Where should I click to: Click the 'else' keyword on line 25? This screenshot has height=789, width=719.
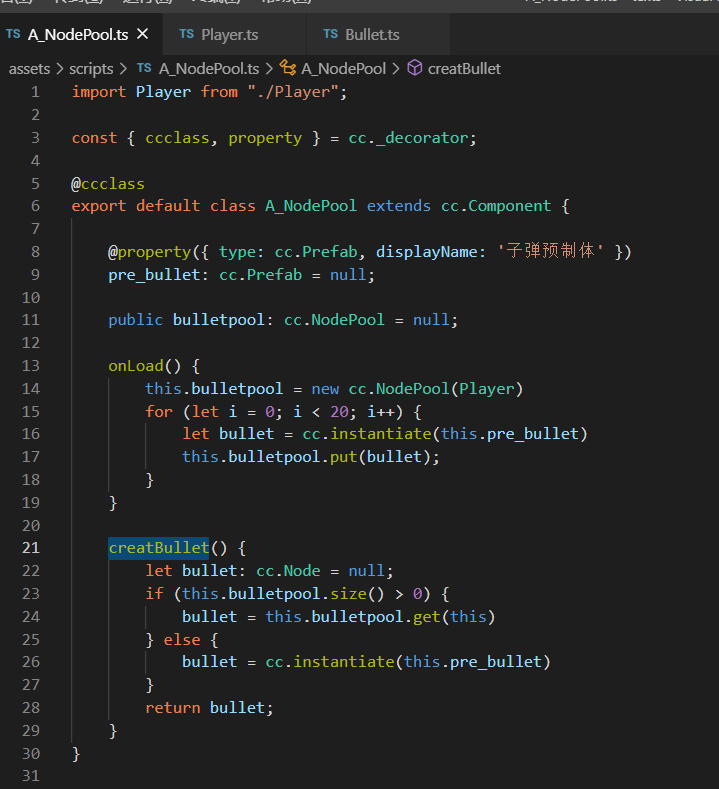click(182, 640)
